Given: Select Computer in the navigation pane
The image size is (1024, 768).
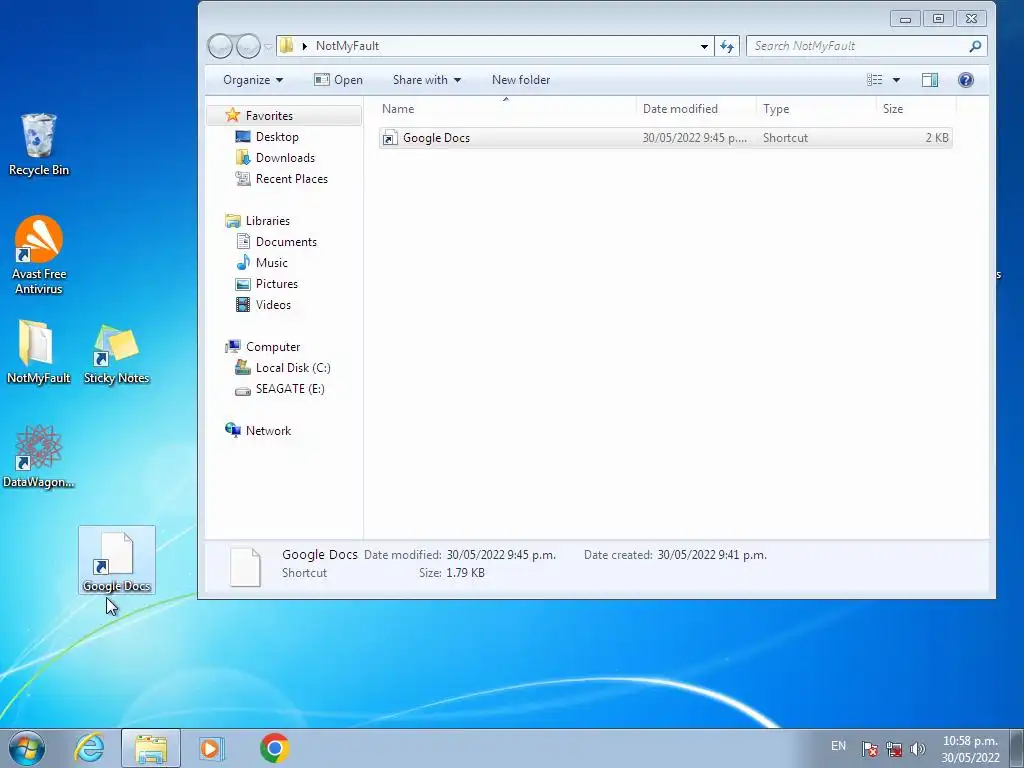Looking at the screenshot, I should 272,347.
